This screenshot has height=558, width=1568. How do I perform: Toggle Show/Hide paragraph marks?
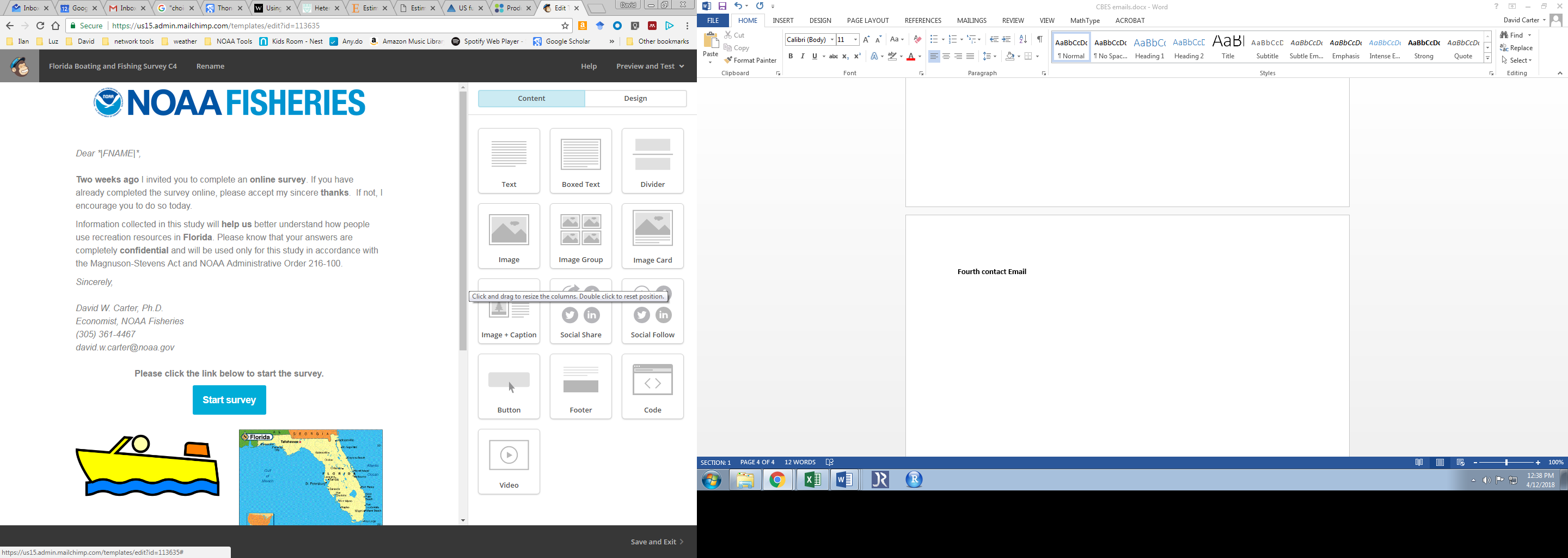click(x=1040, y=40)
